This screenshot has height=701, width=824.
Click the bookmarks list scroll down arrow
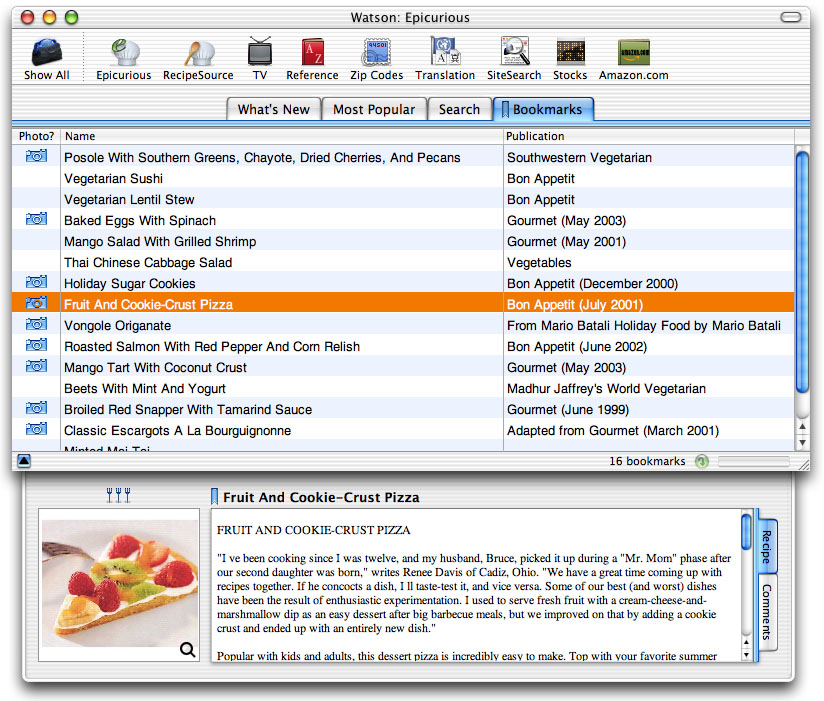pyautogui.click(x=802, y=442)
